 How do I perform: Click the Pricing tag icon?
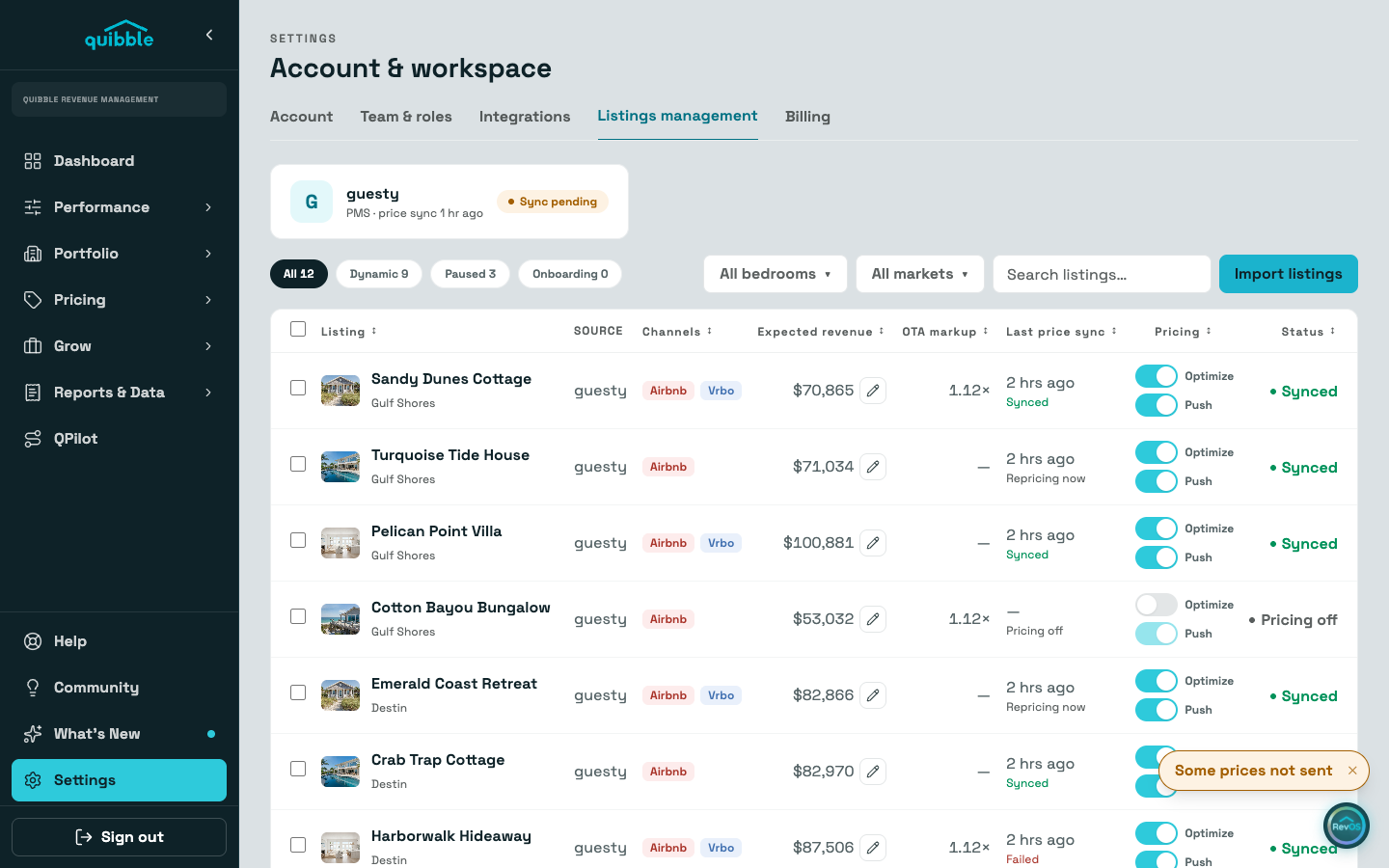point(33,300)
